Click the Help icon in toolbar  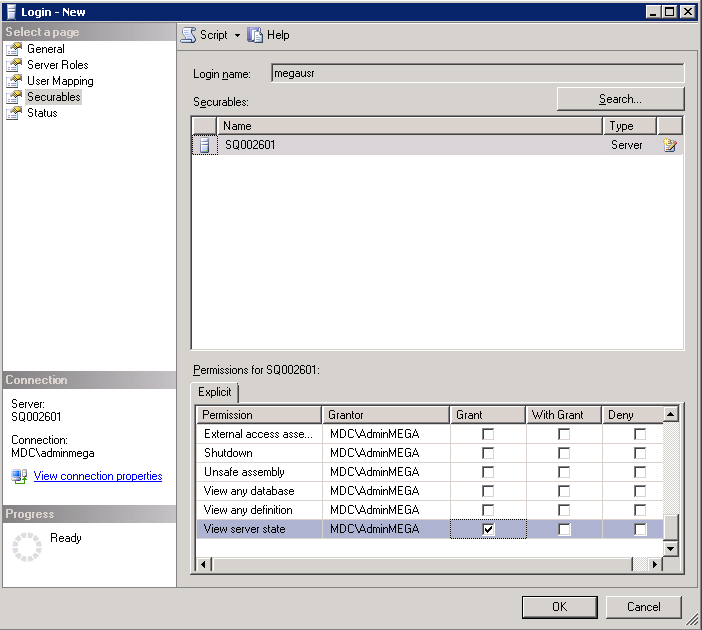tap(255, 35)
